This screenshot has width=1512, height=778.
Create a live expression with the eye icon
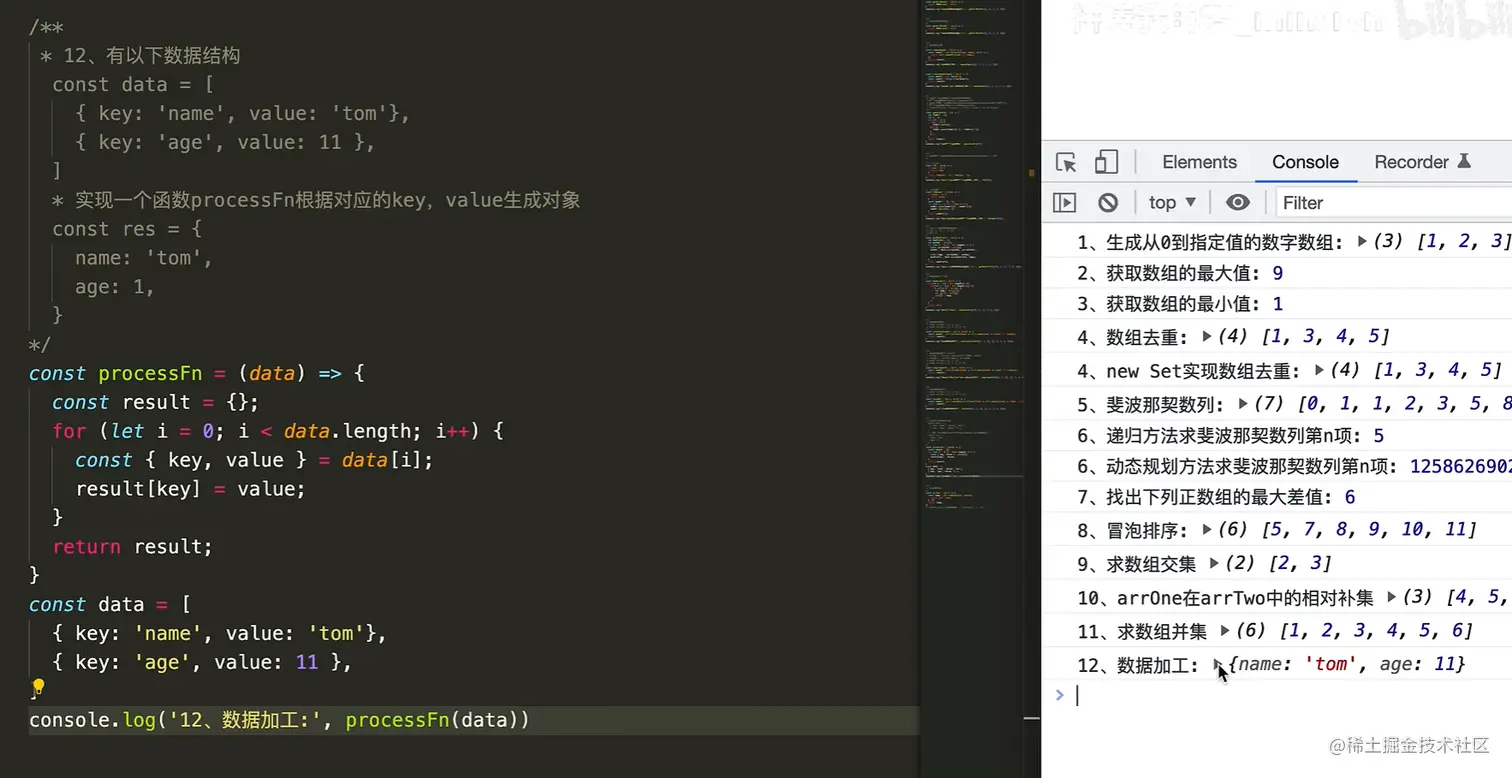point(1238,202)
